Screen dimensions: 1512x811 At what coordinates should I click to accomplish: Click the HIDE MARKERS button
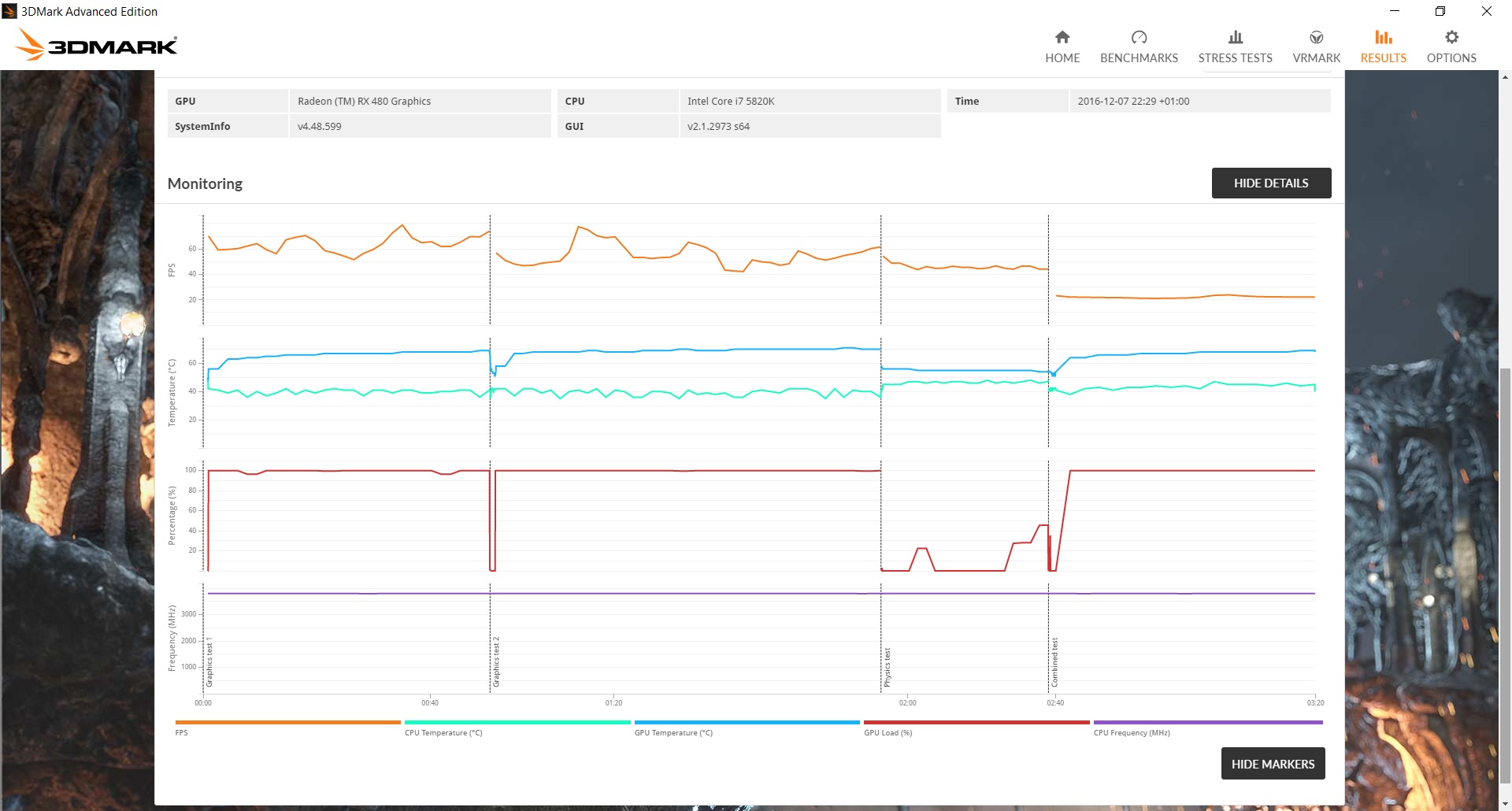pyautogui.click(x=1273, y=764)
